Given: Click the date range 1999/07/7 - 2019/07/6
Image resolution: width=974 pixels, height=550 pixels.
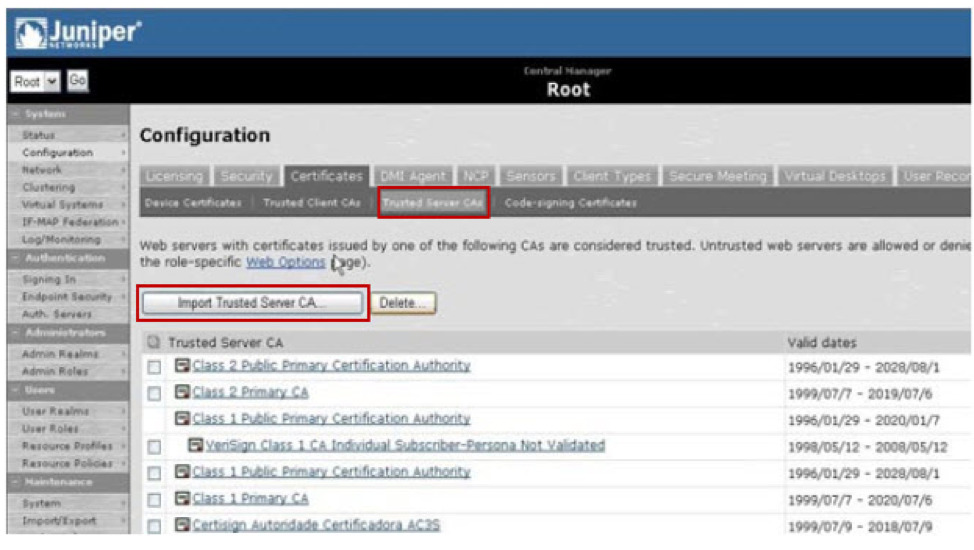Looking at the screenshot, I should [x=860, y=394].
